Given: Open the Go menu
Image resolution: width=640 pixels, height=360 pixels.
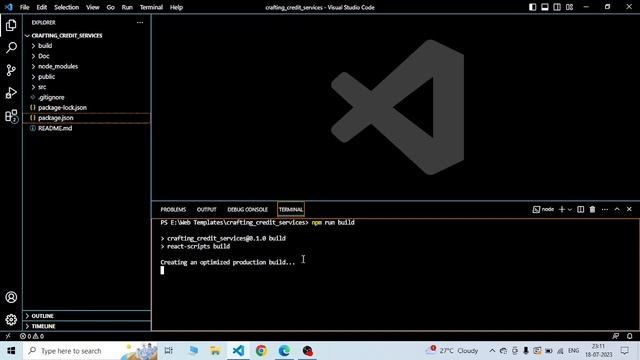Looking at the screenshot, I should click(111, 7).
